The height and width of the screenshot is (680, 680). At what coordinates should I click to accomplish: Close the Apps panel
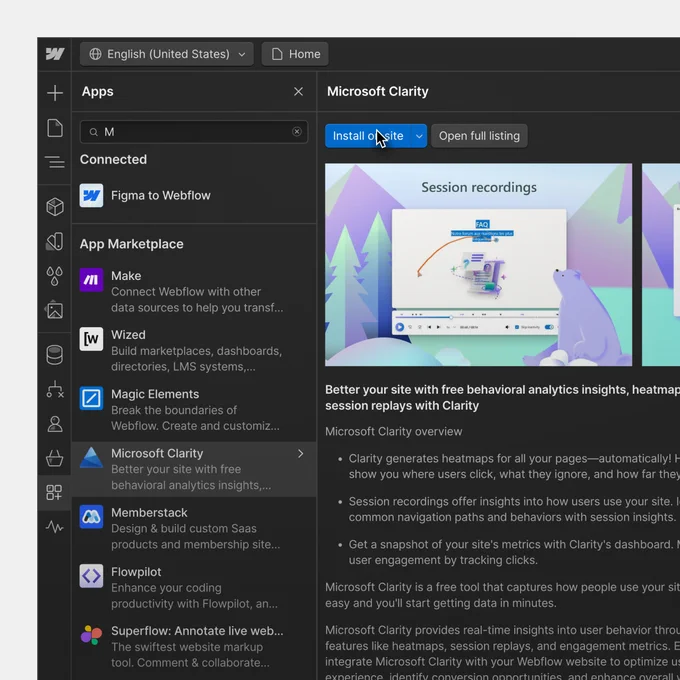tap(298, 92)
